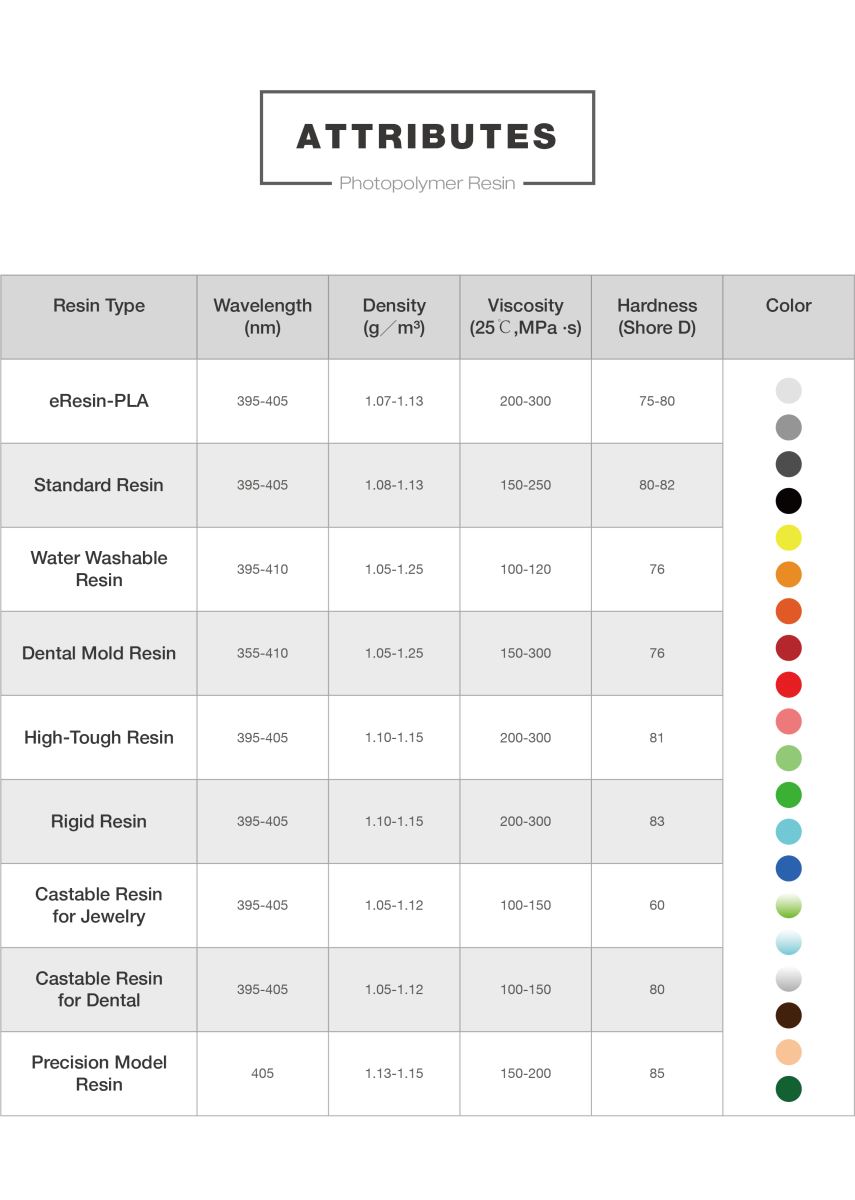Click the yellow color dot
Image resolution: width=855 pixels, height=1200 pixels.
click(789, 538)
